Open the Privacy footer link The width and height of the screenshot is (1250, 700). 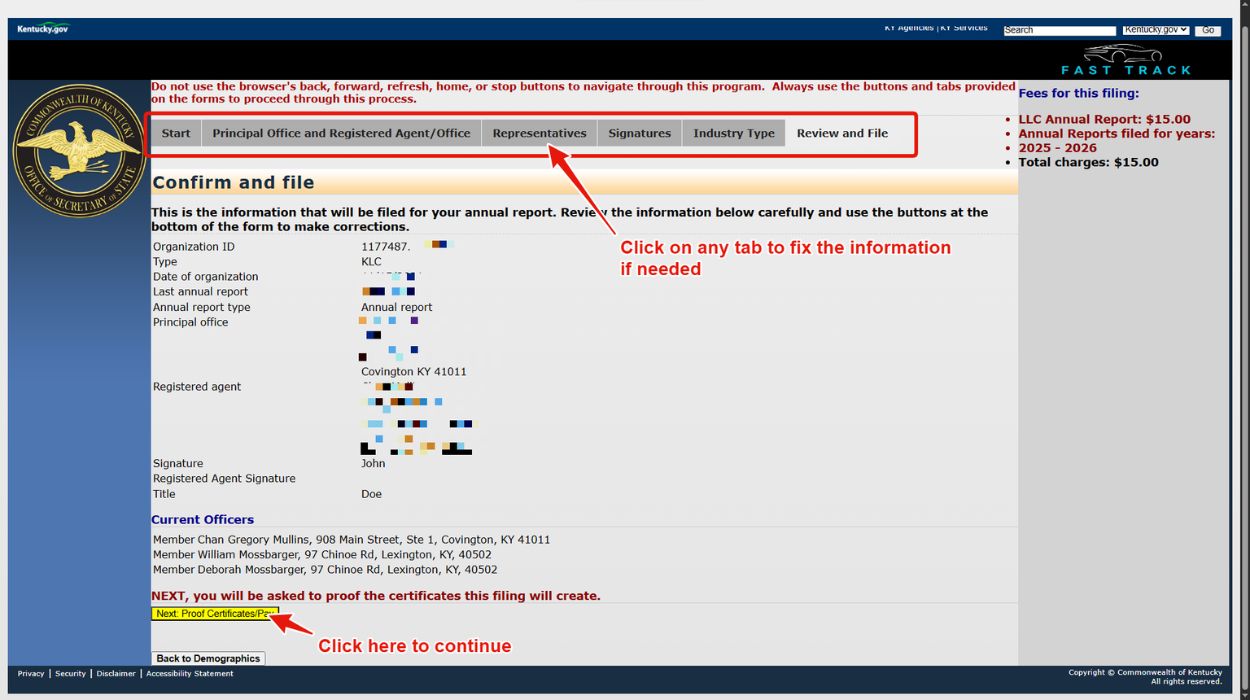[31, 673]
